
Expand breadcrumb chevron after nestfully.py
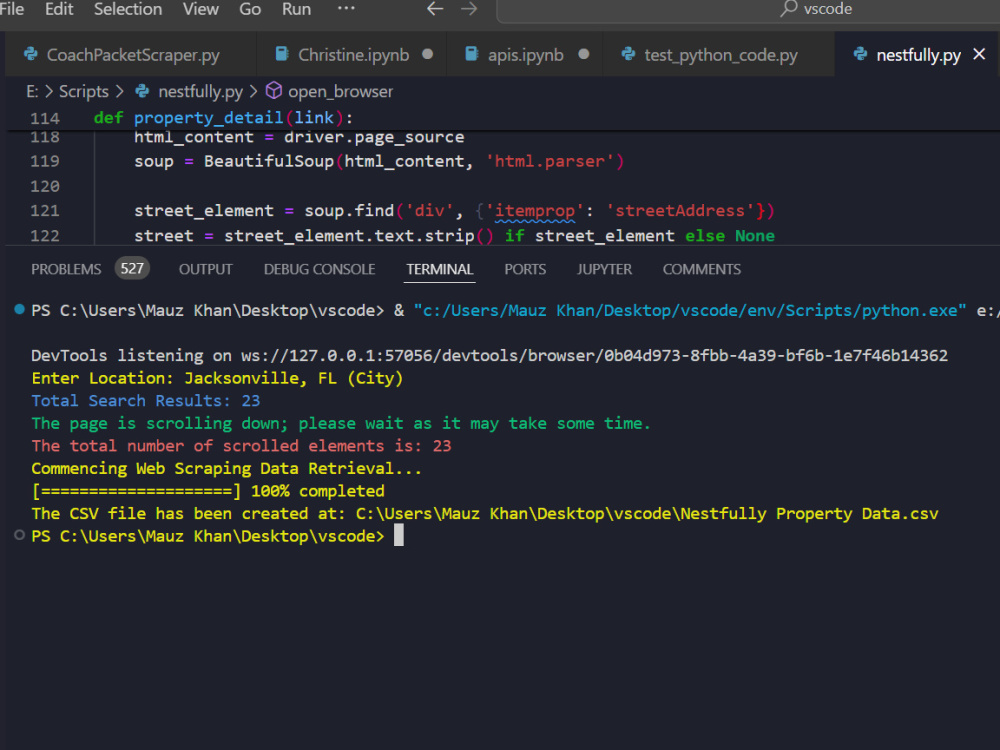pos(253,91)
